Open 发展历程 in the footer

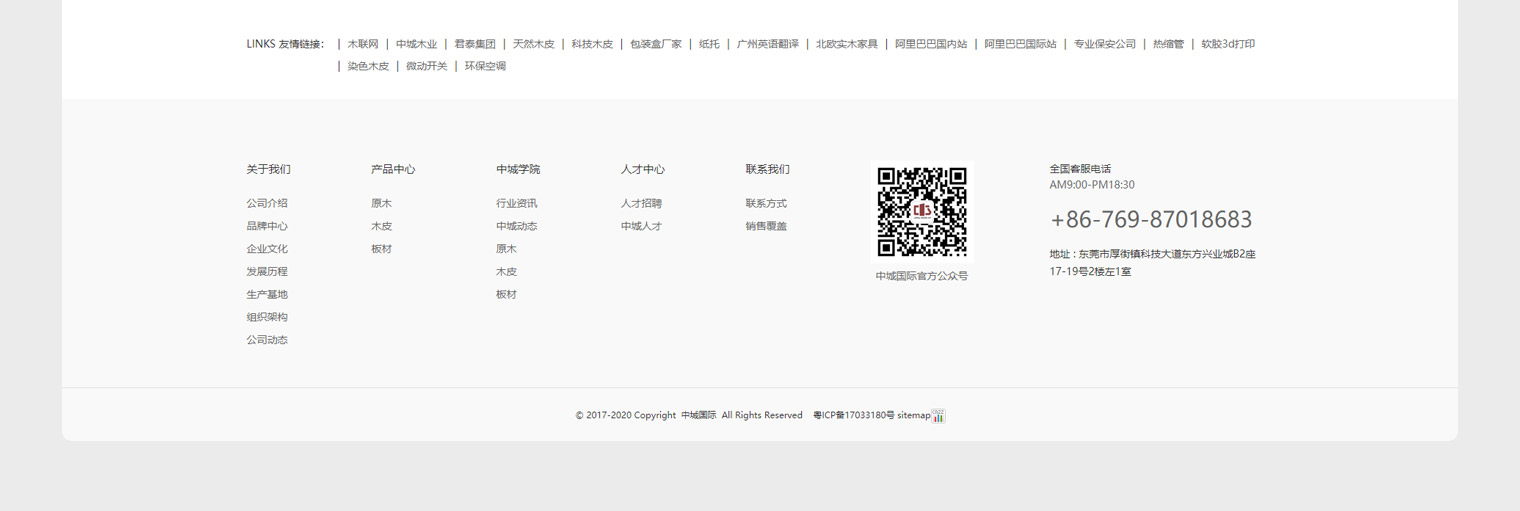click(267, 272)
